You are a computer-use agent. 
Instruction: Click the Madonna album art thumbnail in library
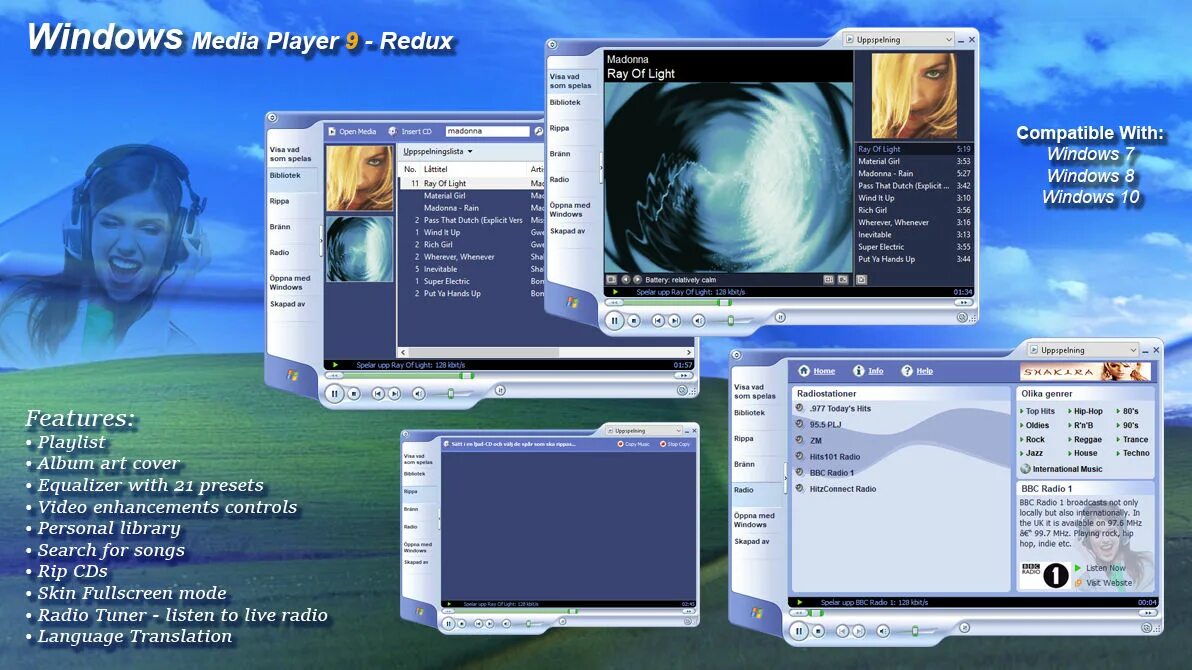(360, 178)
